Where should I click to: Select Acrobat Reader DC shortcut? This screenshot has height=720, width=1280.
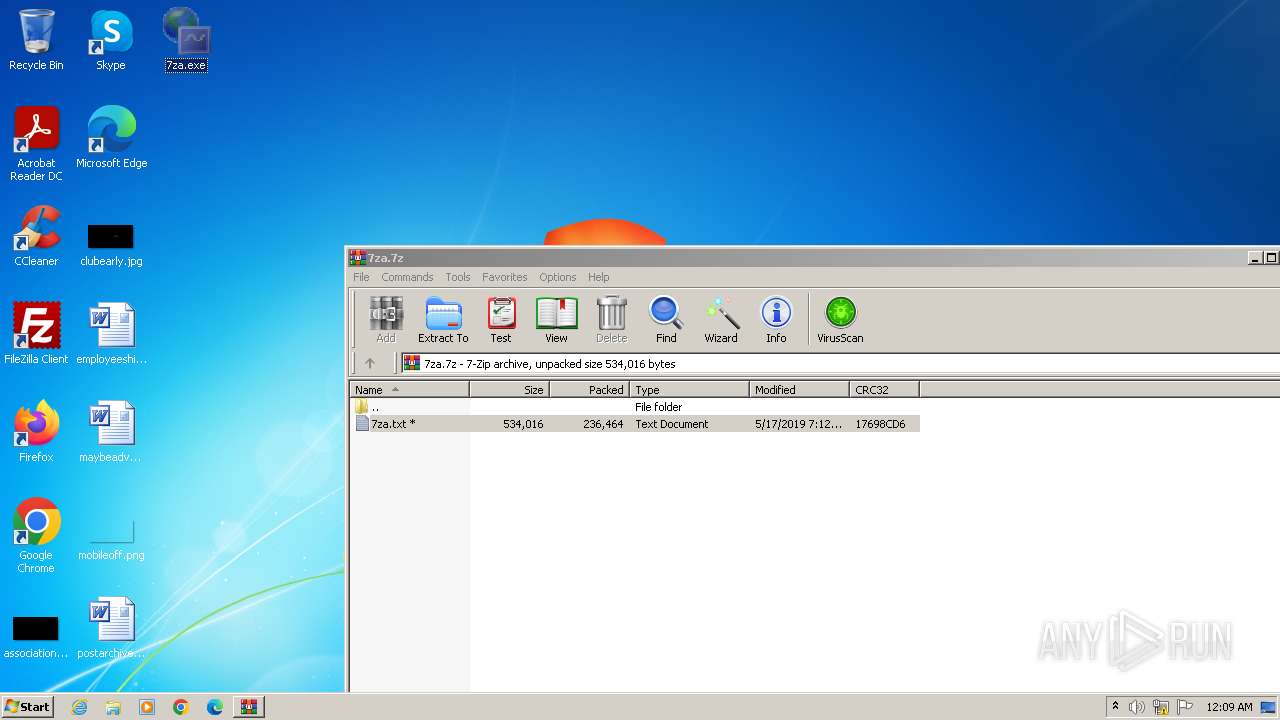point(36,144)
